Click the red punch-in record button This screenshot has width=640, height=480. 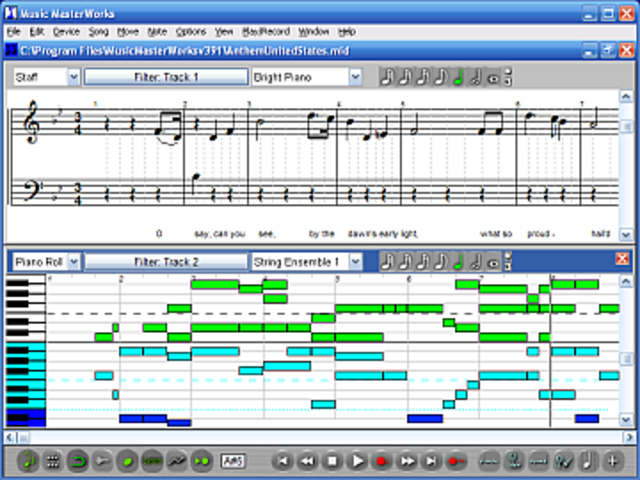click(x=456, y=461)
